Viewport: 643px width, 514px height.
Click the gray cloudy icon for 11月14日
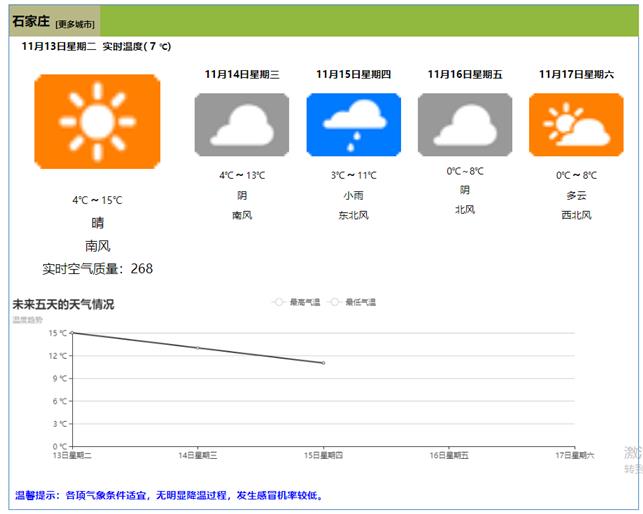coord(242,125)
